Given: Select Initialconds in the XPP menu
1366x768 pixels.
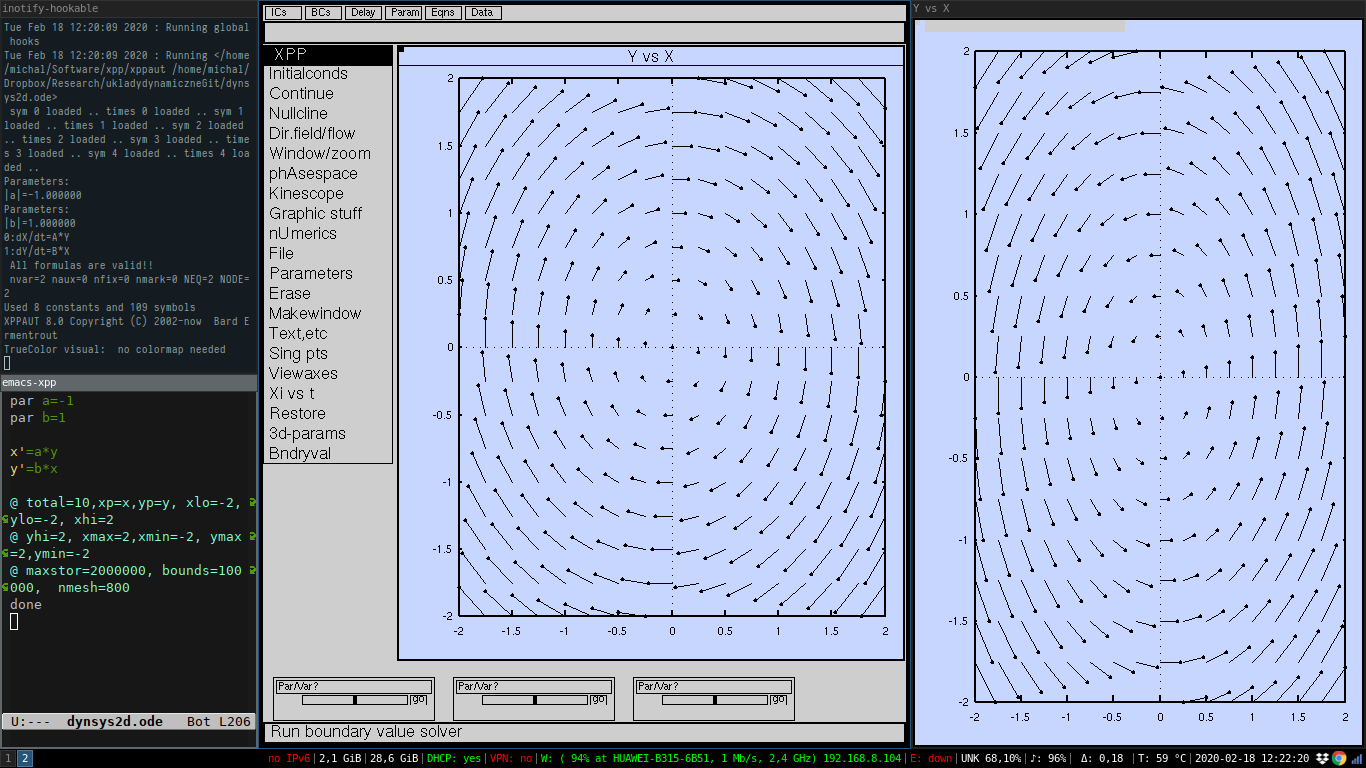Looking at the screenshot, I should click(x=328, y=74).
